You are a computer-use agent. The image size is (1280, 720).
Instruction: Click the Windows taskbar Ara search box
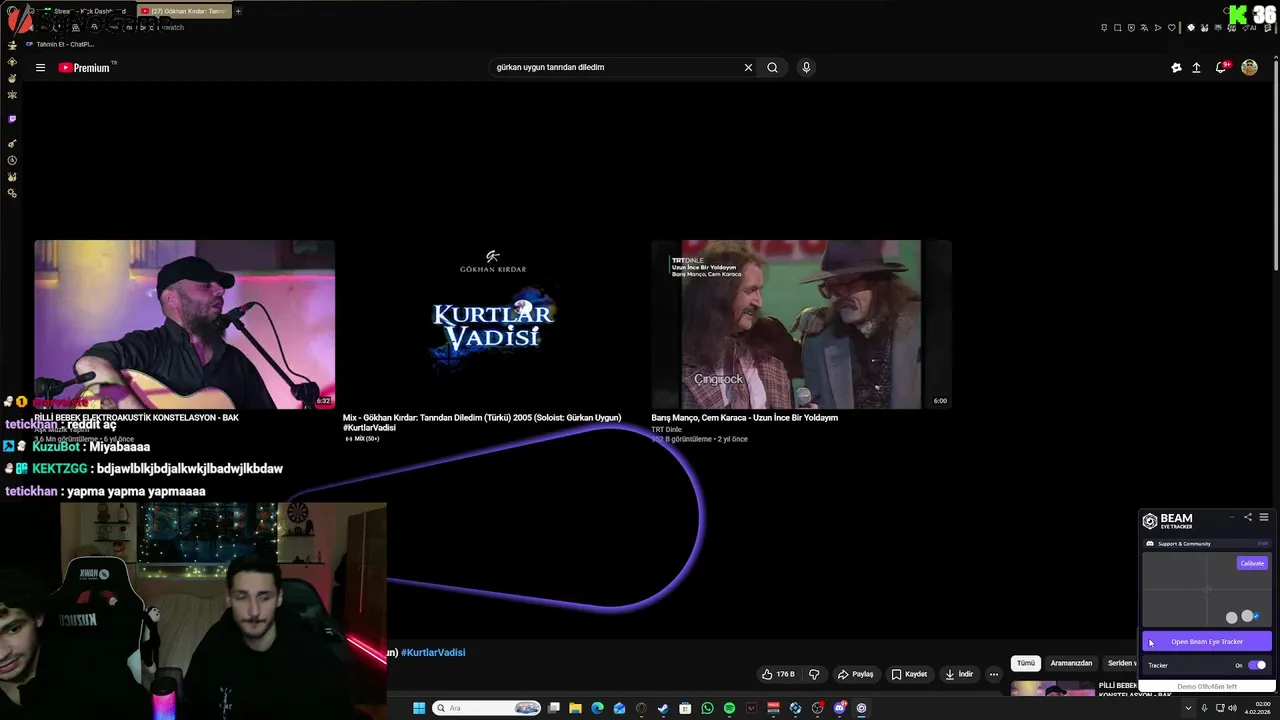[x=486, y=708]
